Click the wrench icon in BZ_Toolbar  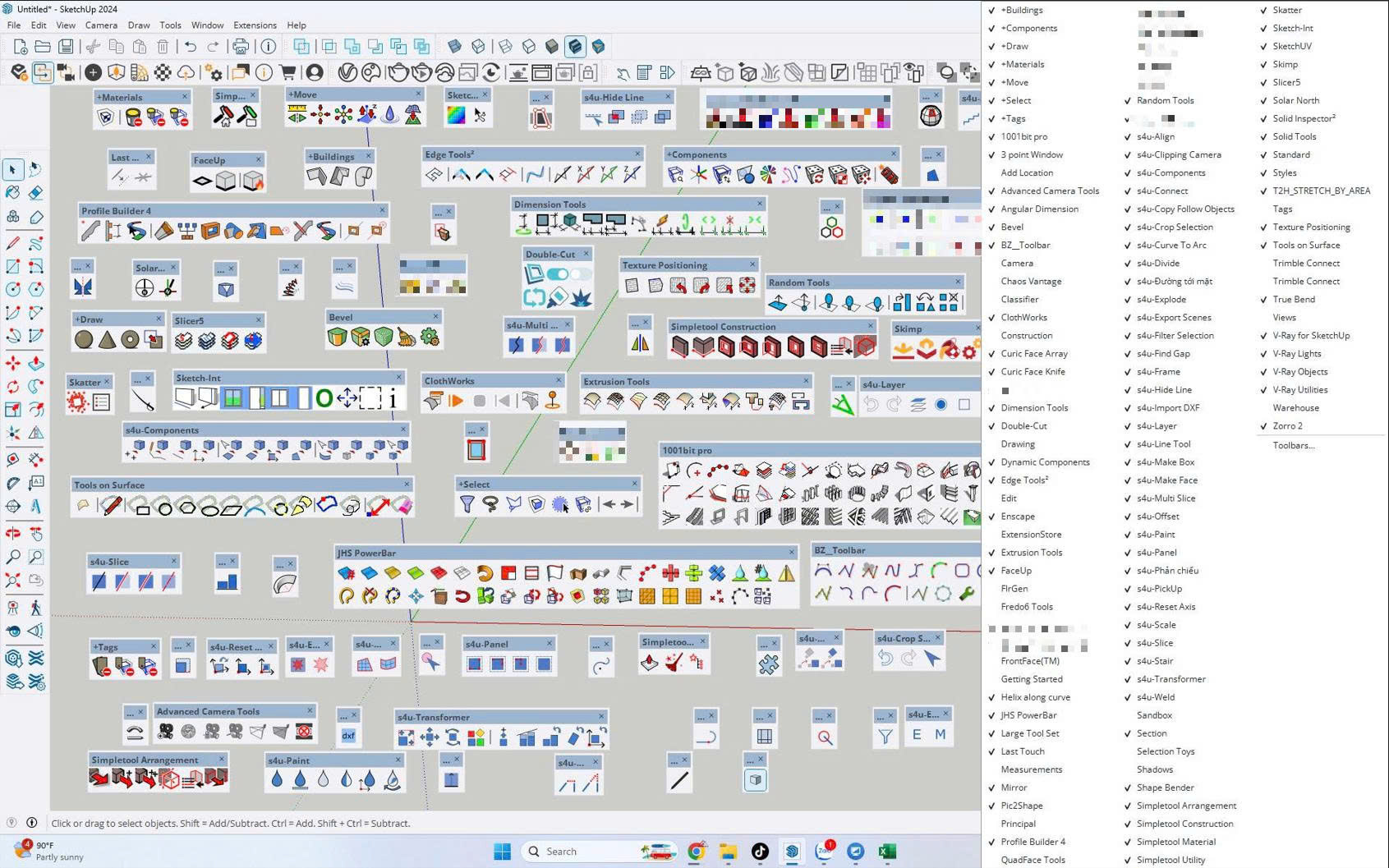(966, 594)
